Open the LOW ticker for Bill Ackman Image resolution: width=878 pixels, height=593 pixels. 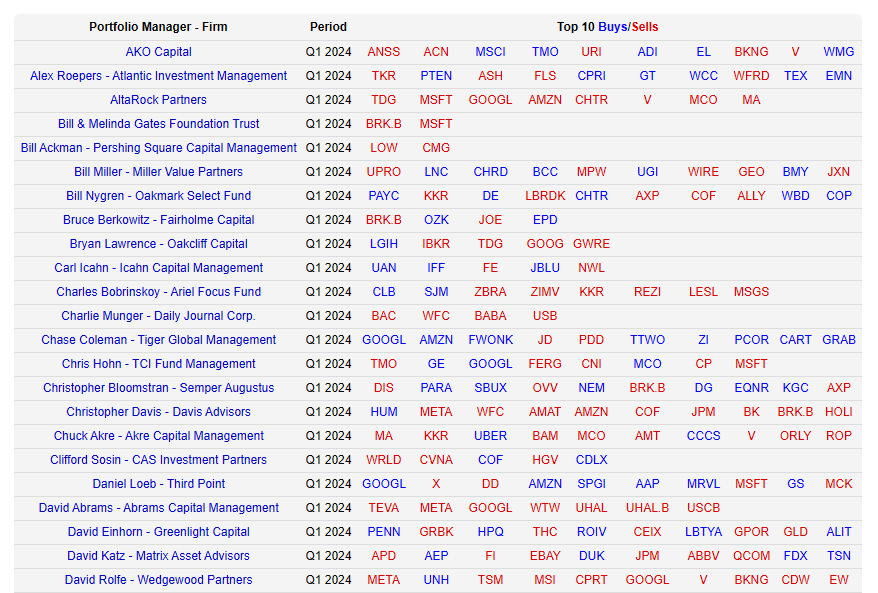coord(383,148)
